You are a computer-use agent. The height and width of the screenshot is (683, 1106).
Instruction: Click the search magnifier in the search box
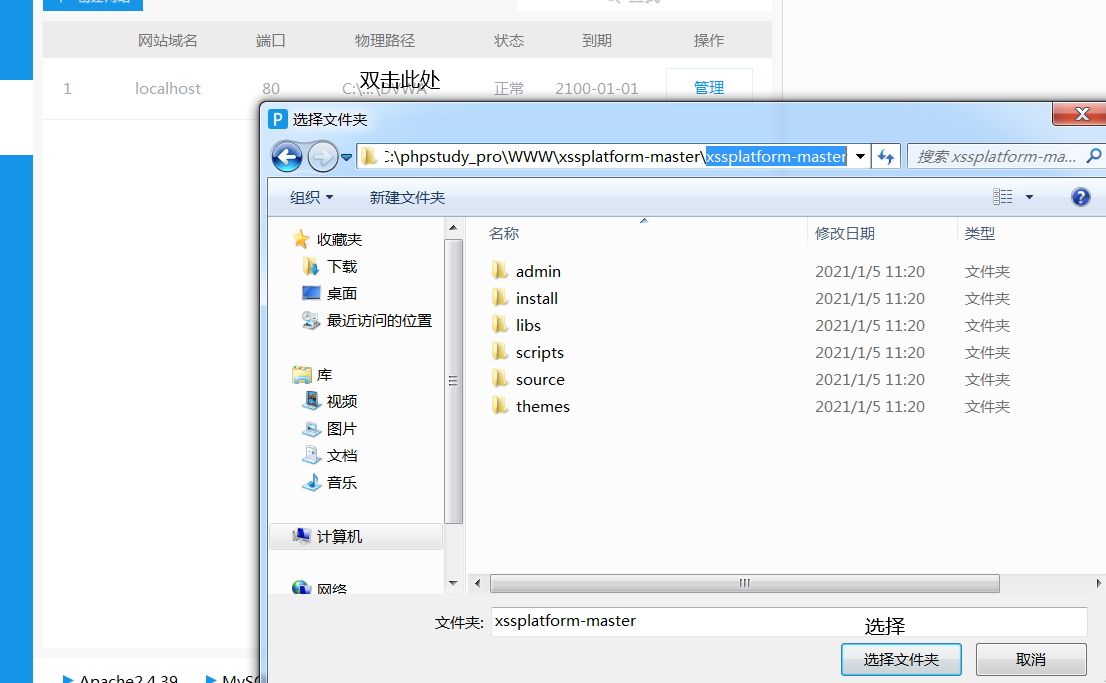pos(1093,156)
